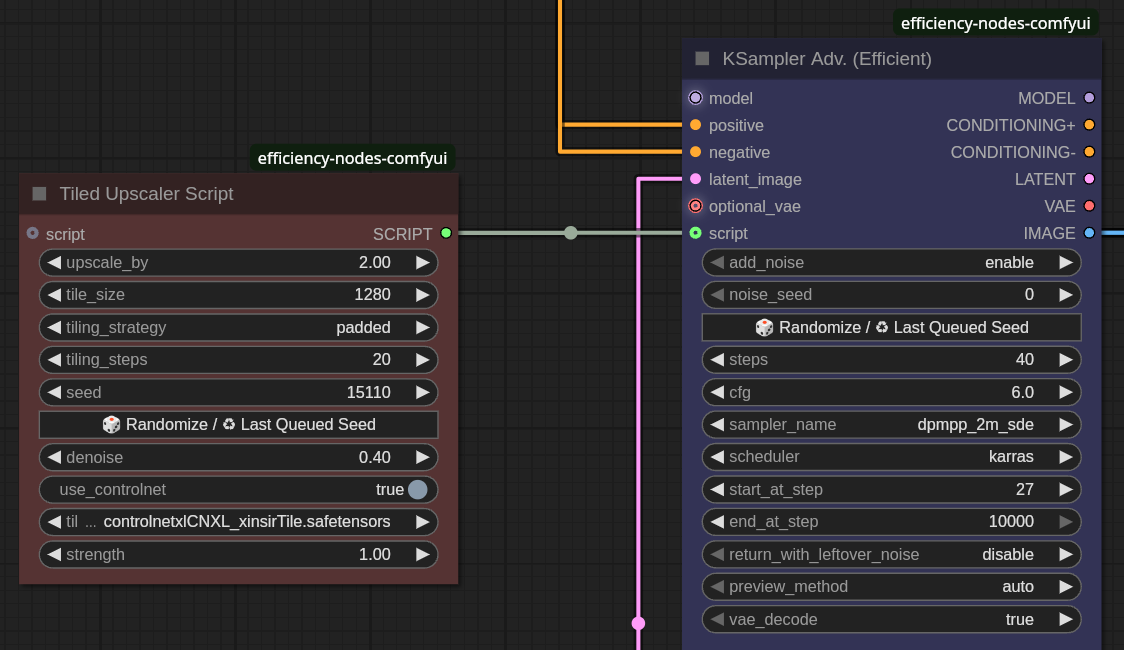The width and height of the screenshot is (1124, 650).
Task: Click Randomize seed button in KSampler
Action: (x=891, y=328)
